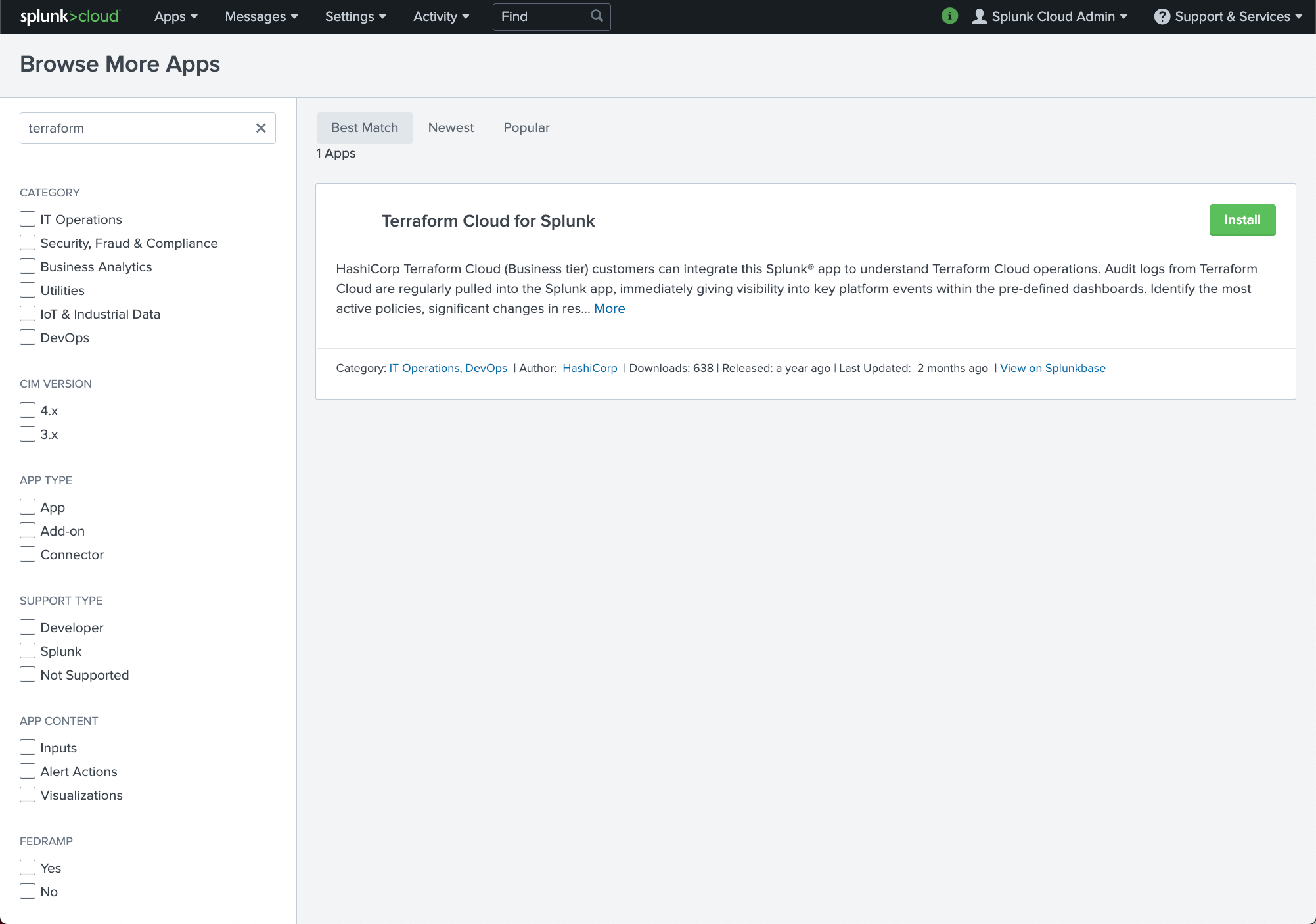Click the green info status icon
This screenshot has width=1316, height=924.
click(949, 16)
